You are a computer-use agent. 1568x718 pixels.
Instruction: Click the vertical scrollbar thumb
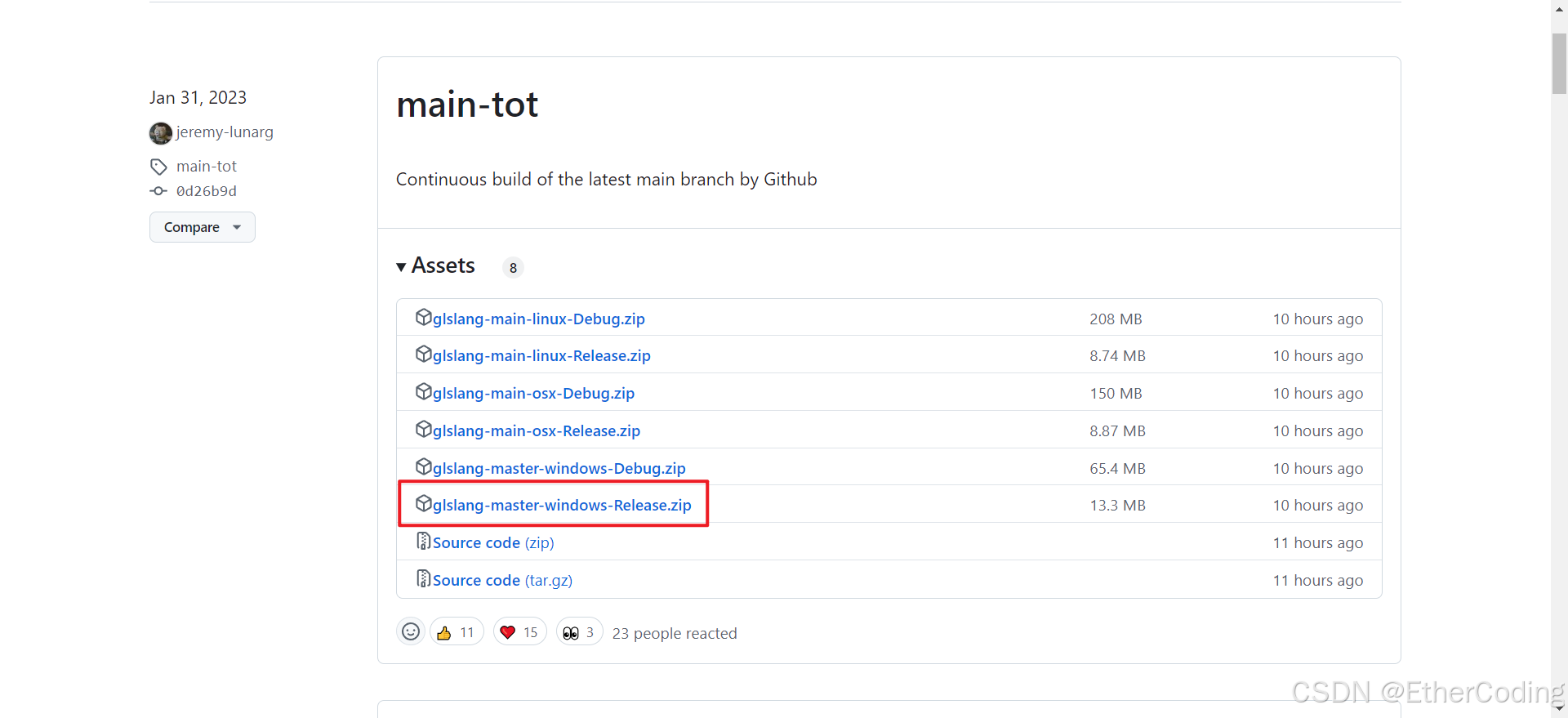pyautogui.click(x=1559, y=64)
